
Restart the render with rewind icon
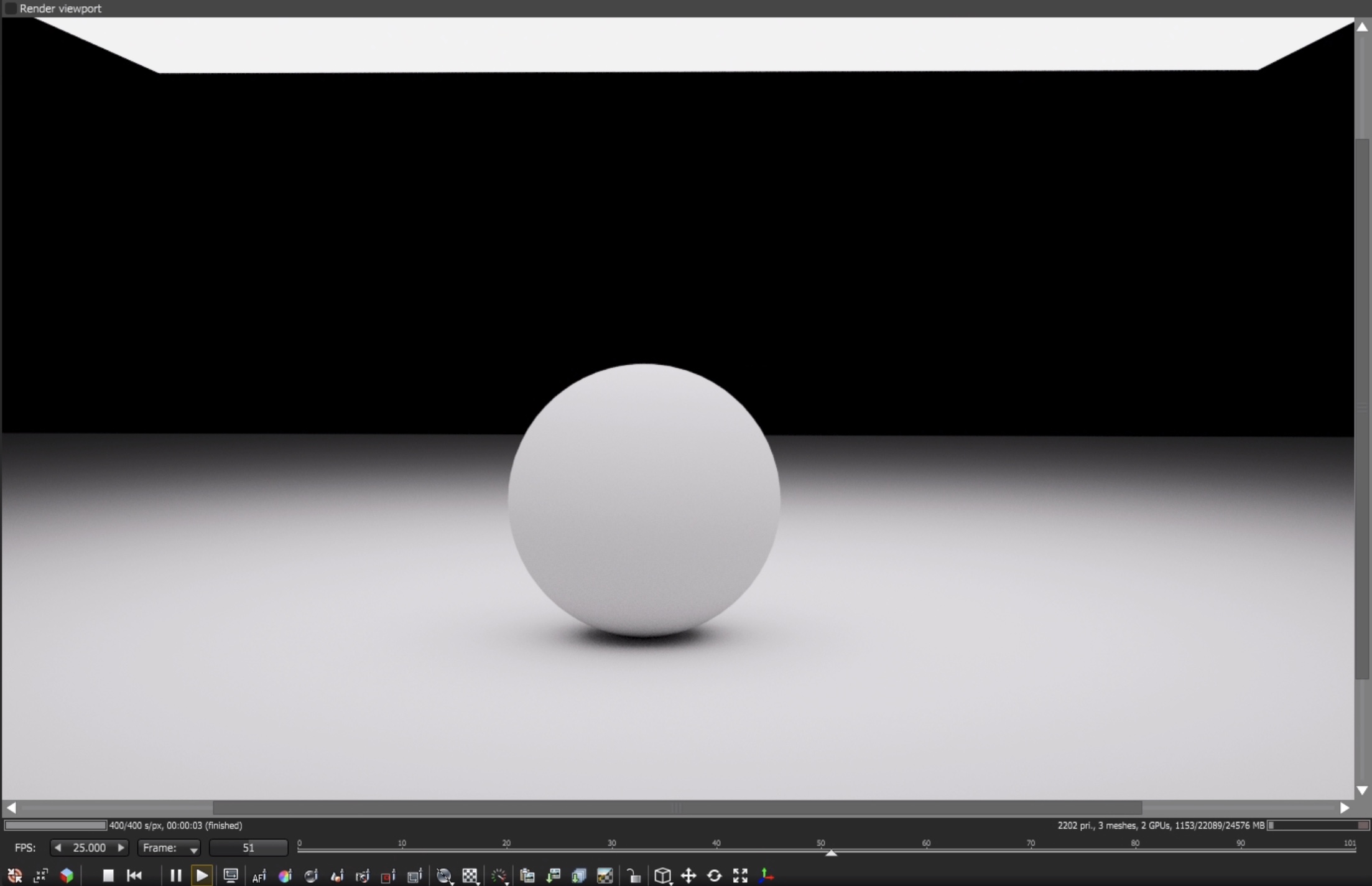(x=134, y=875)
